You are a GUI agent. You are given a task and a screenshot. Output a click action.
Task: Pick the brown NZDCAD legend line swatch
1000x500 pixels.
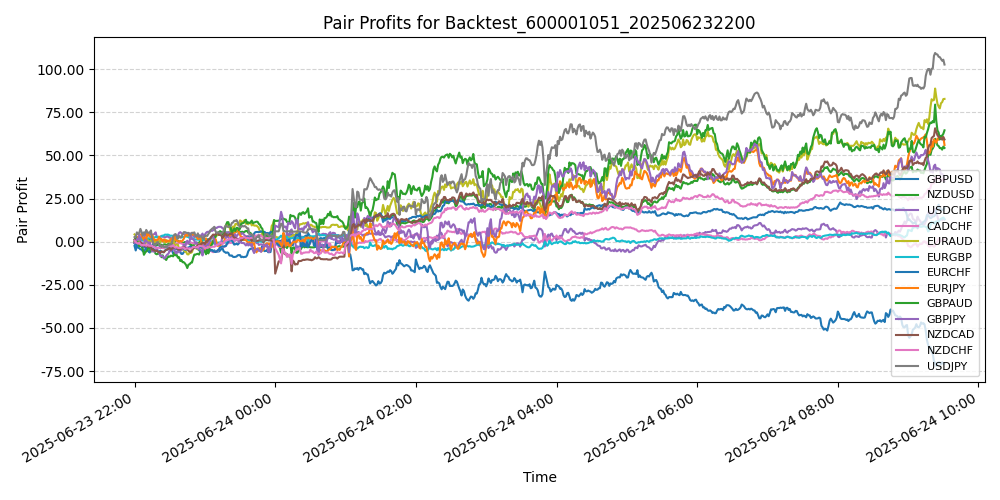coord(908,334)
